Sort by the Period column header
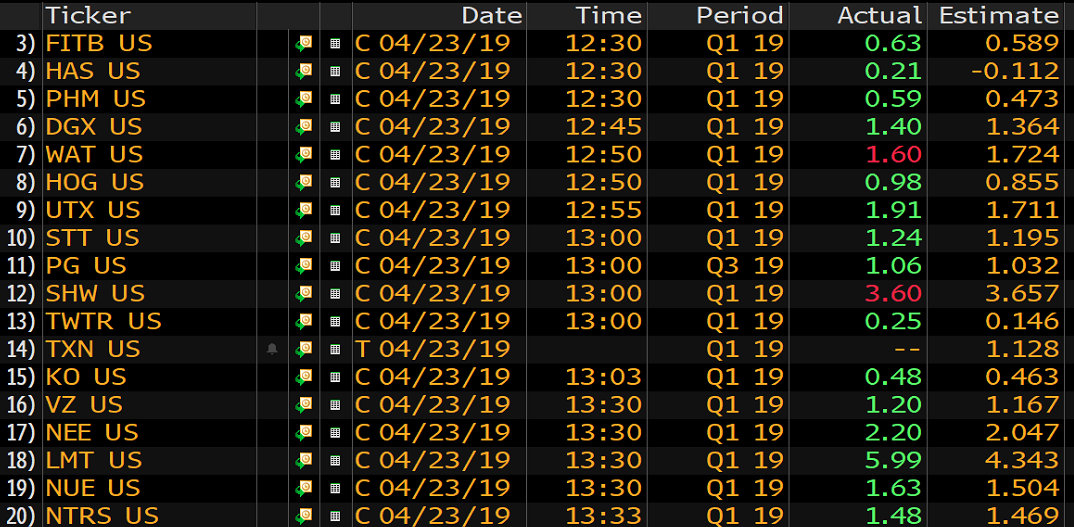This screenshot has height=527, width=1074. pyautogui.click(x=740, y=15)
